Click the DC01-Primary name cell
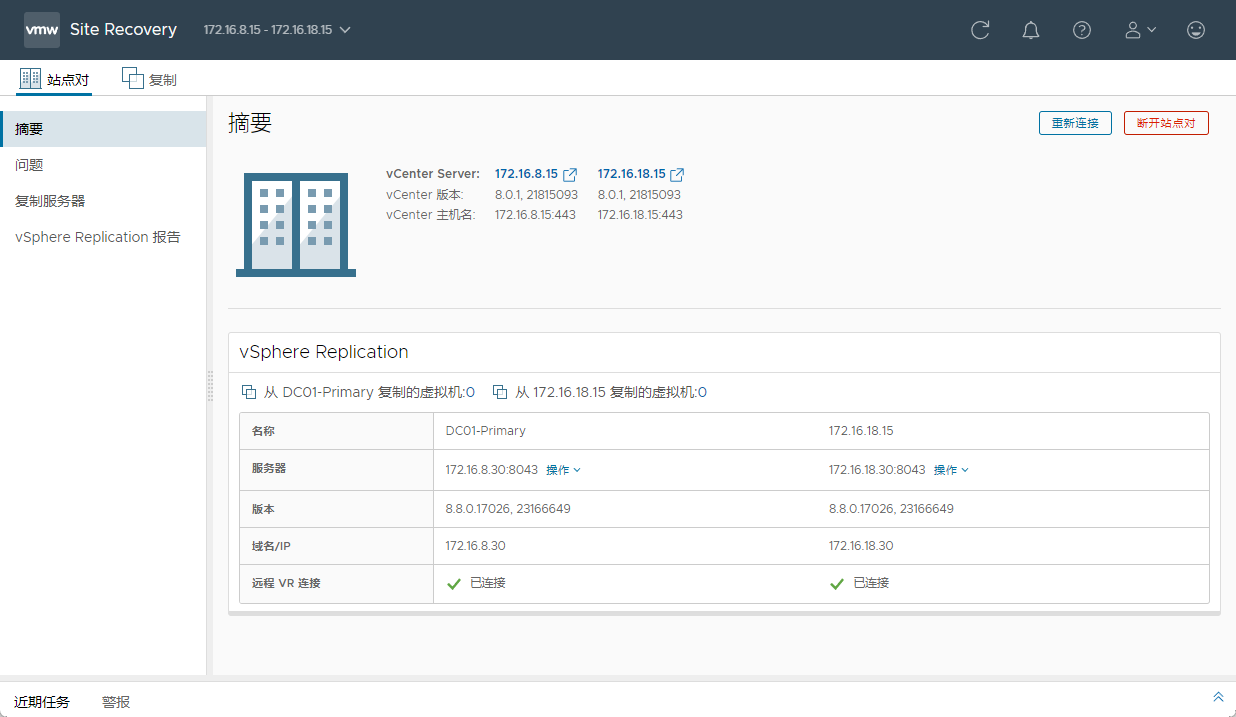 tap(486, 431)
